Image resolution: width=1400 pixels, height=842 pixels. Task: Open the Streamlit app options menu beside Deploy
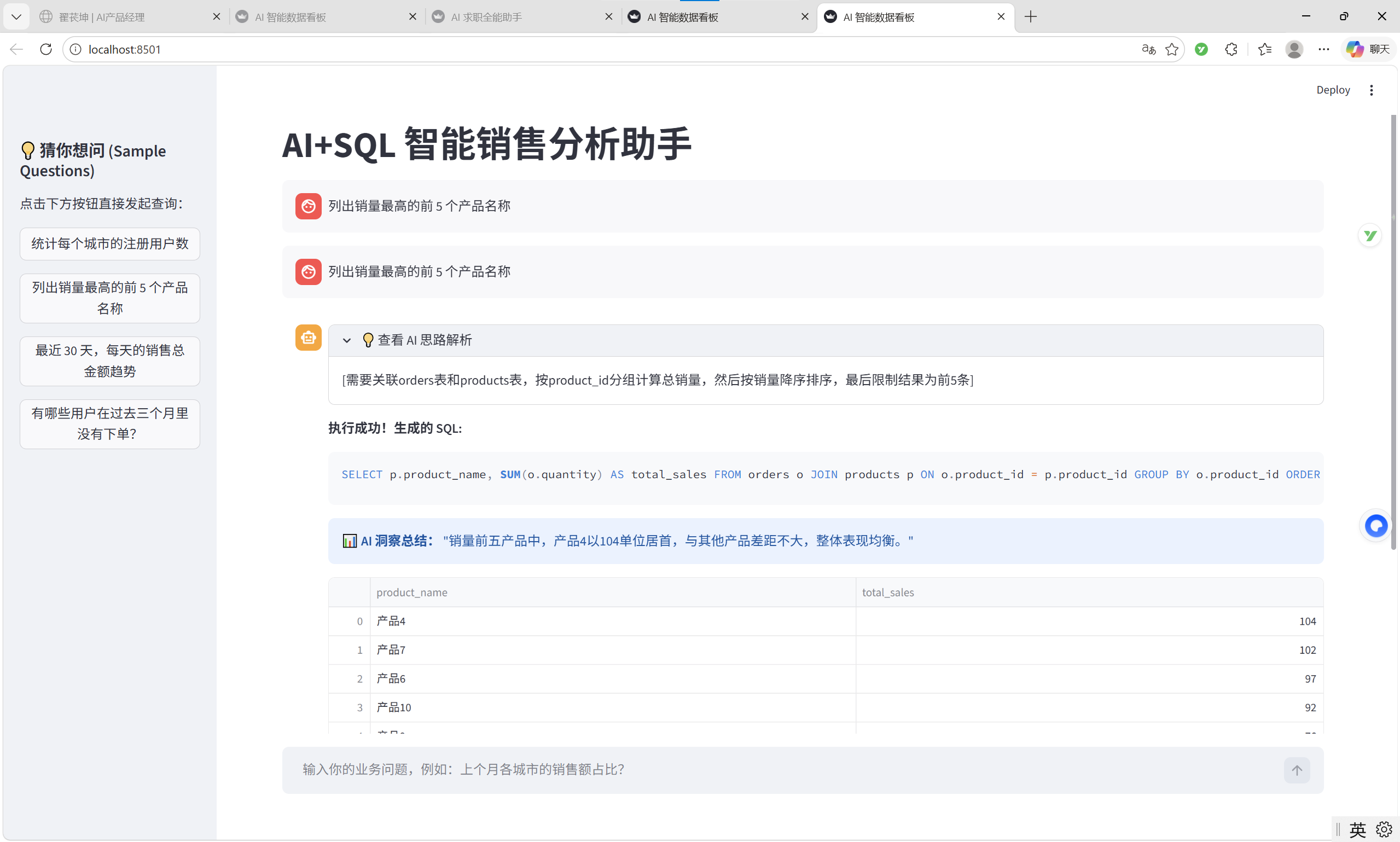coord(1371,90)
